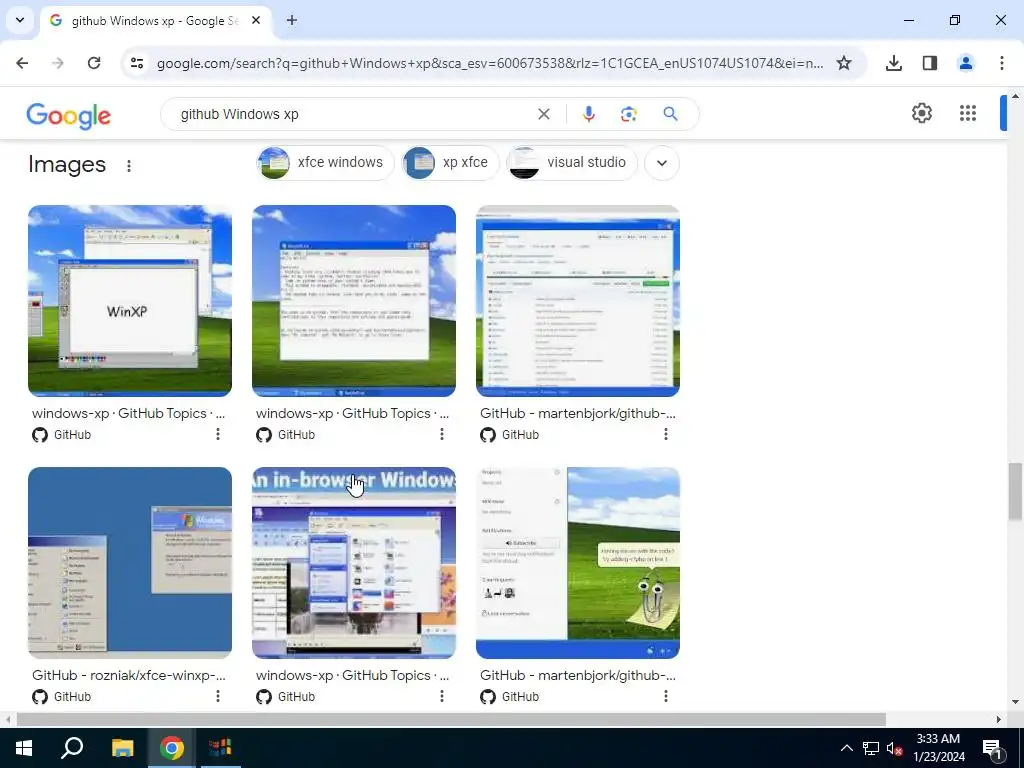Open more options for rozniak/xfce-winxp result
The width and height of the screenshot is (1024, 768).
tap(217, 696)
